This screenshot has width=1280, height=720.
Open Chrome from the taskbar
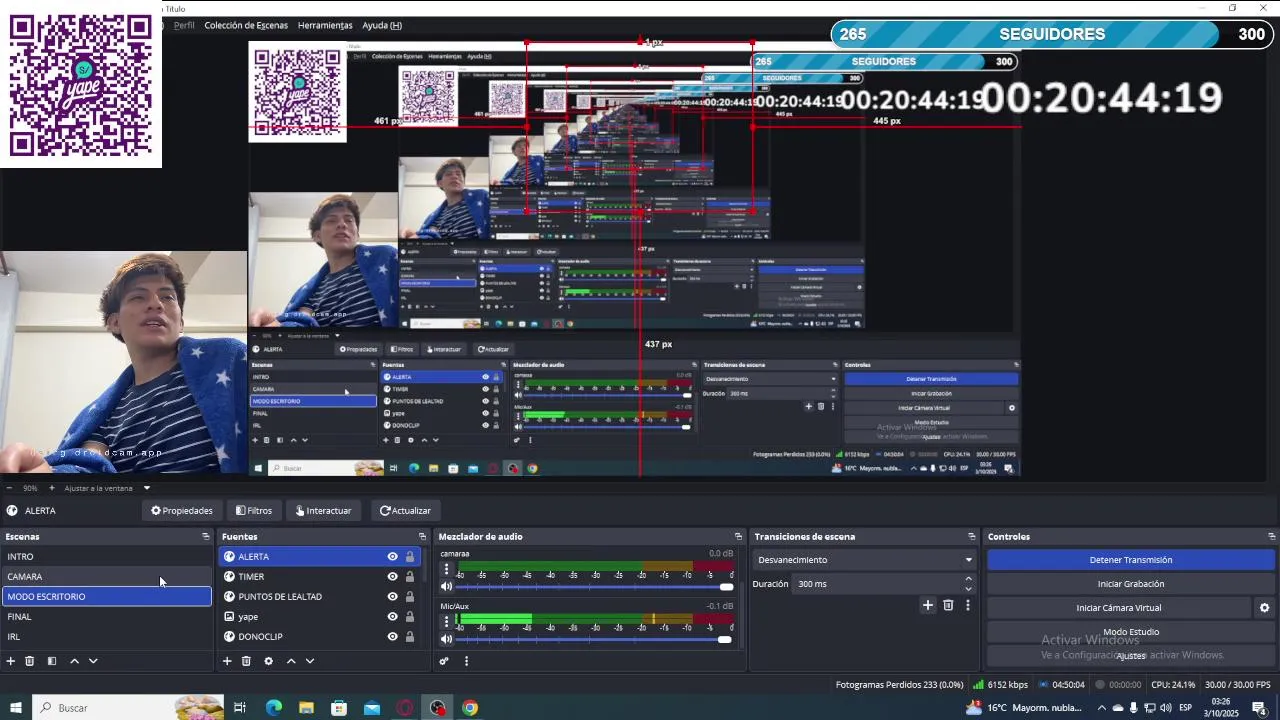point(469,708)
